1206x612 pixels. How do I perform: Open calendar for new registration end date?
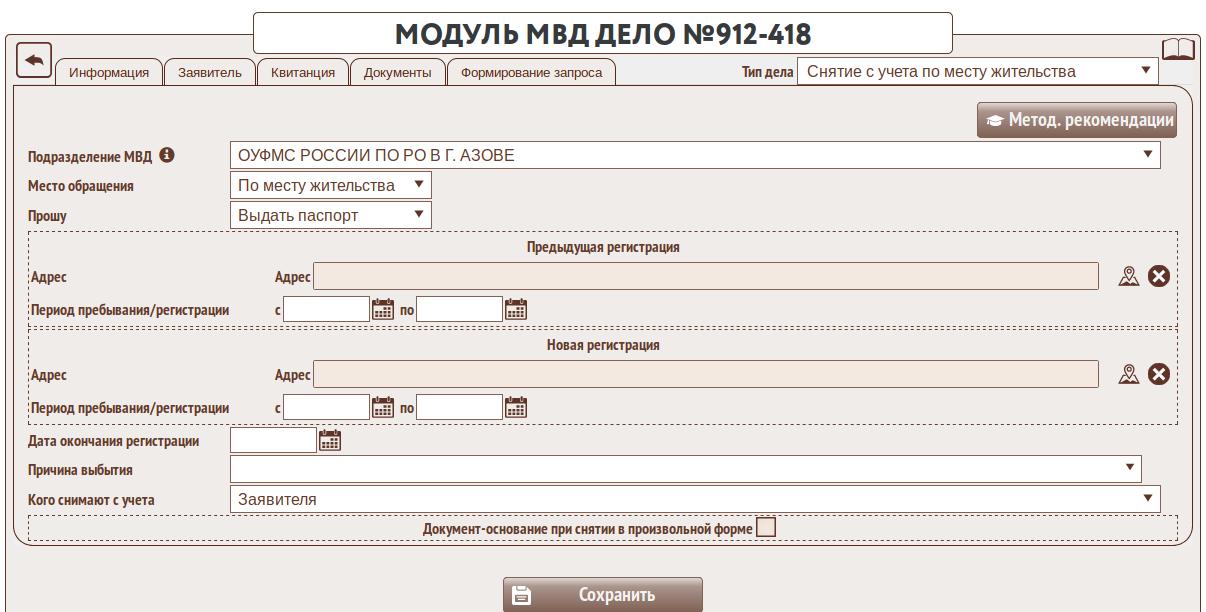tap(515, 407)
